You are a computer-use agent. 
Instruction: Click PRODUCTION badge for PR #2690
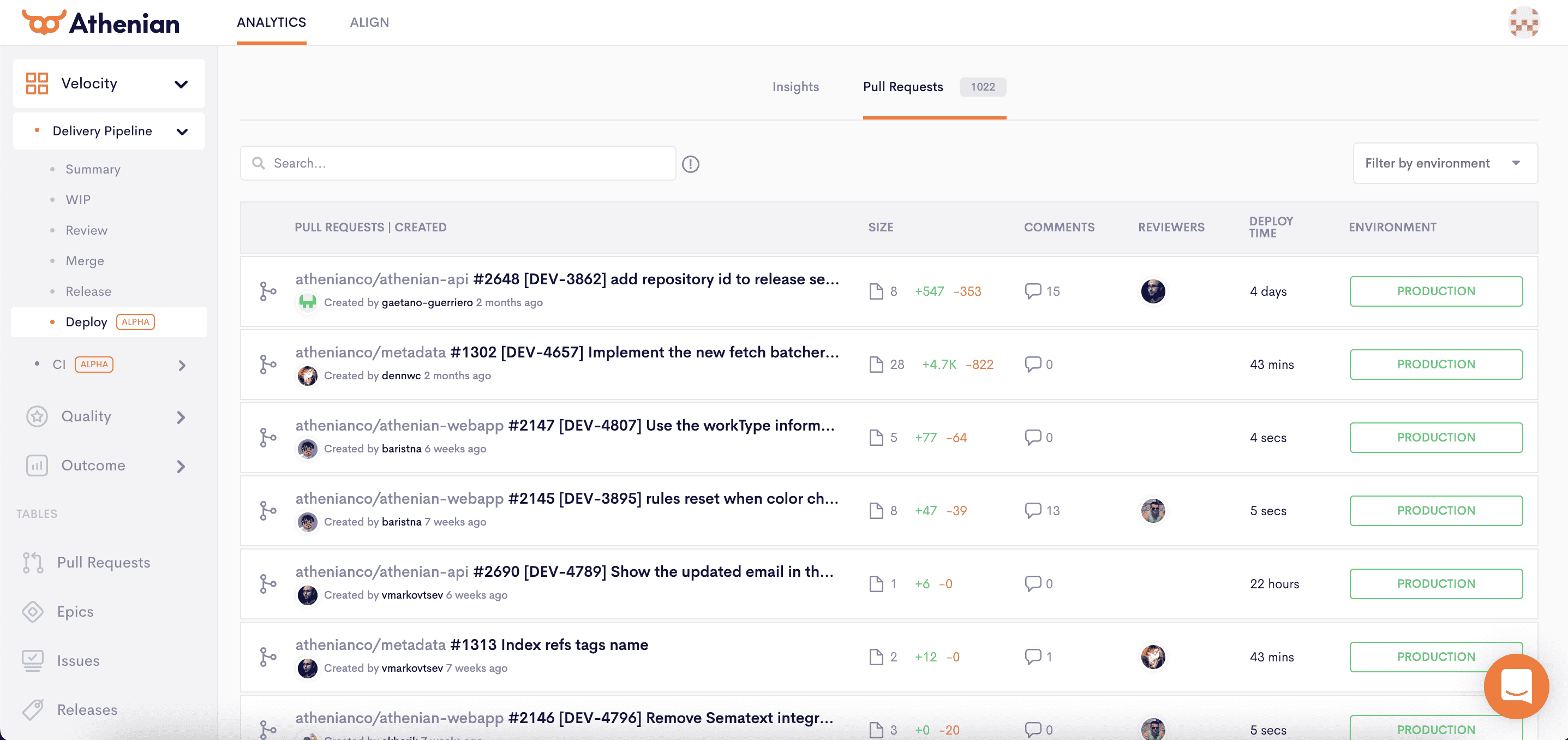(1436, 583)
